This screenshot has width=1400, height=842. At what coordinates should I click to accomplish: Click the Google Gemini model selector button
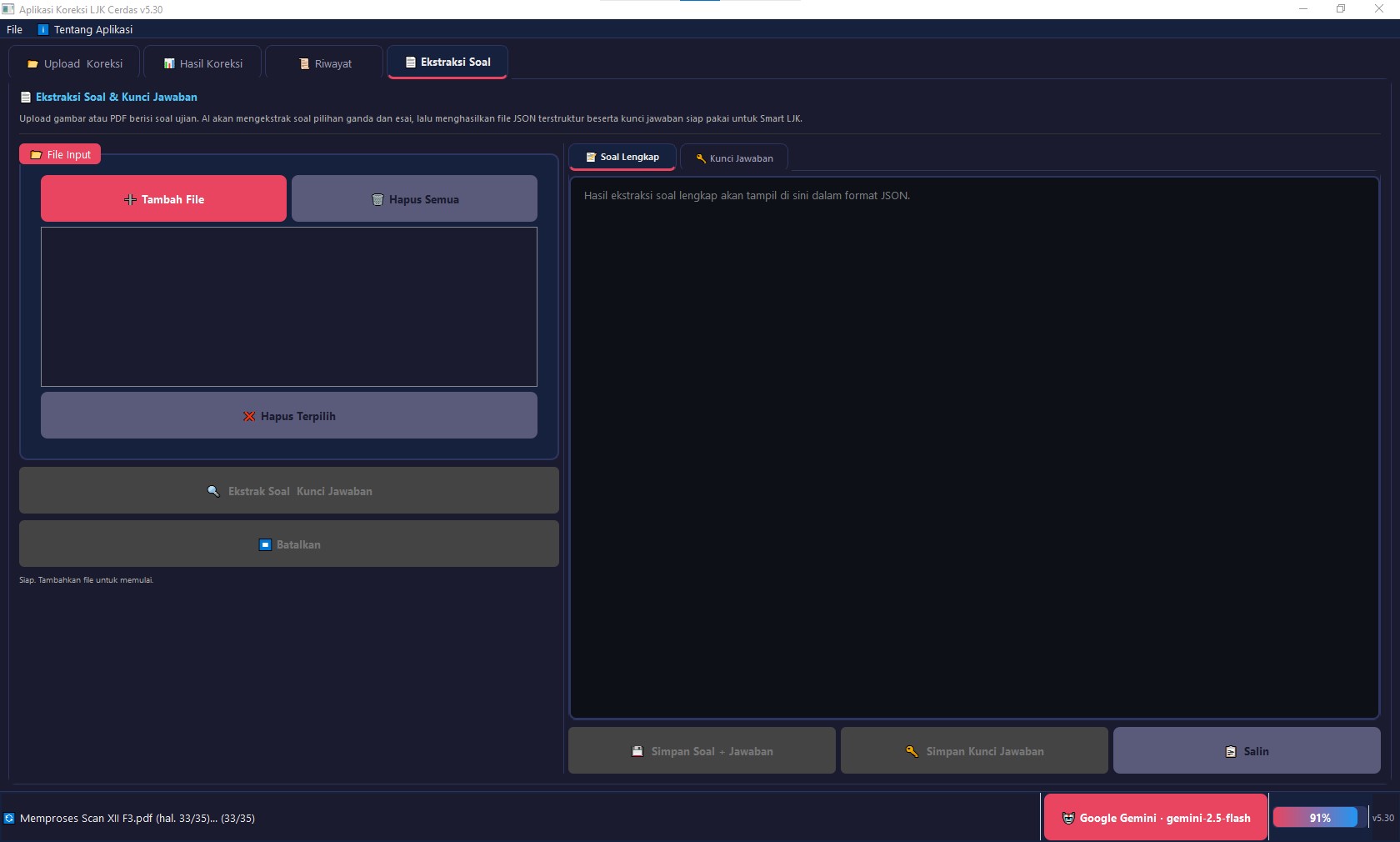(x=1155, y=818)
